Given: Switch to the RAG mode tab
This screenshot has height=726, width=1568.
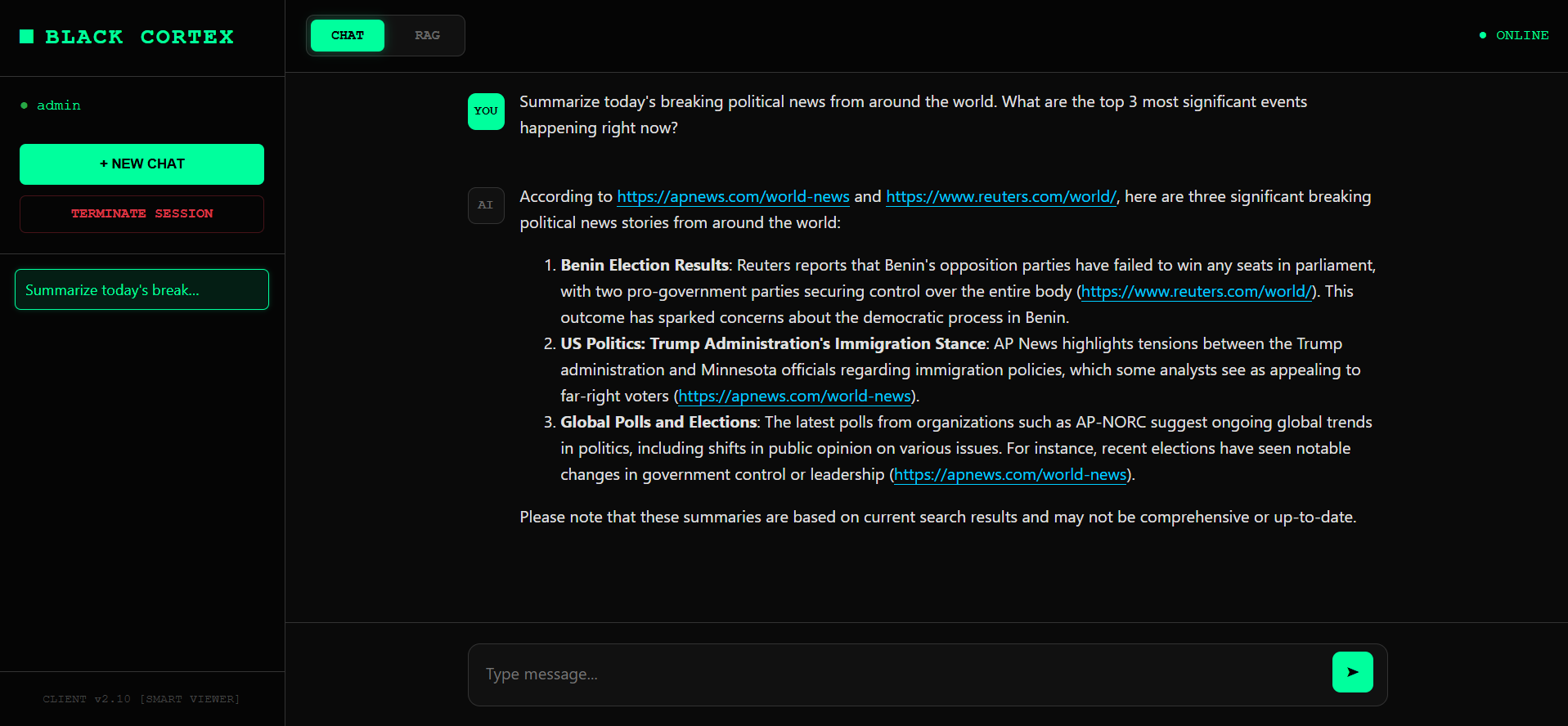Looking at the screenshot, I should click(x=427, y=36).
